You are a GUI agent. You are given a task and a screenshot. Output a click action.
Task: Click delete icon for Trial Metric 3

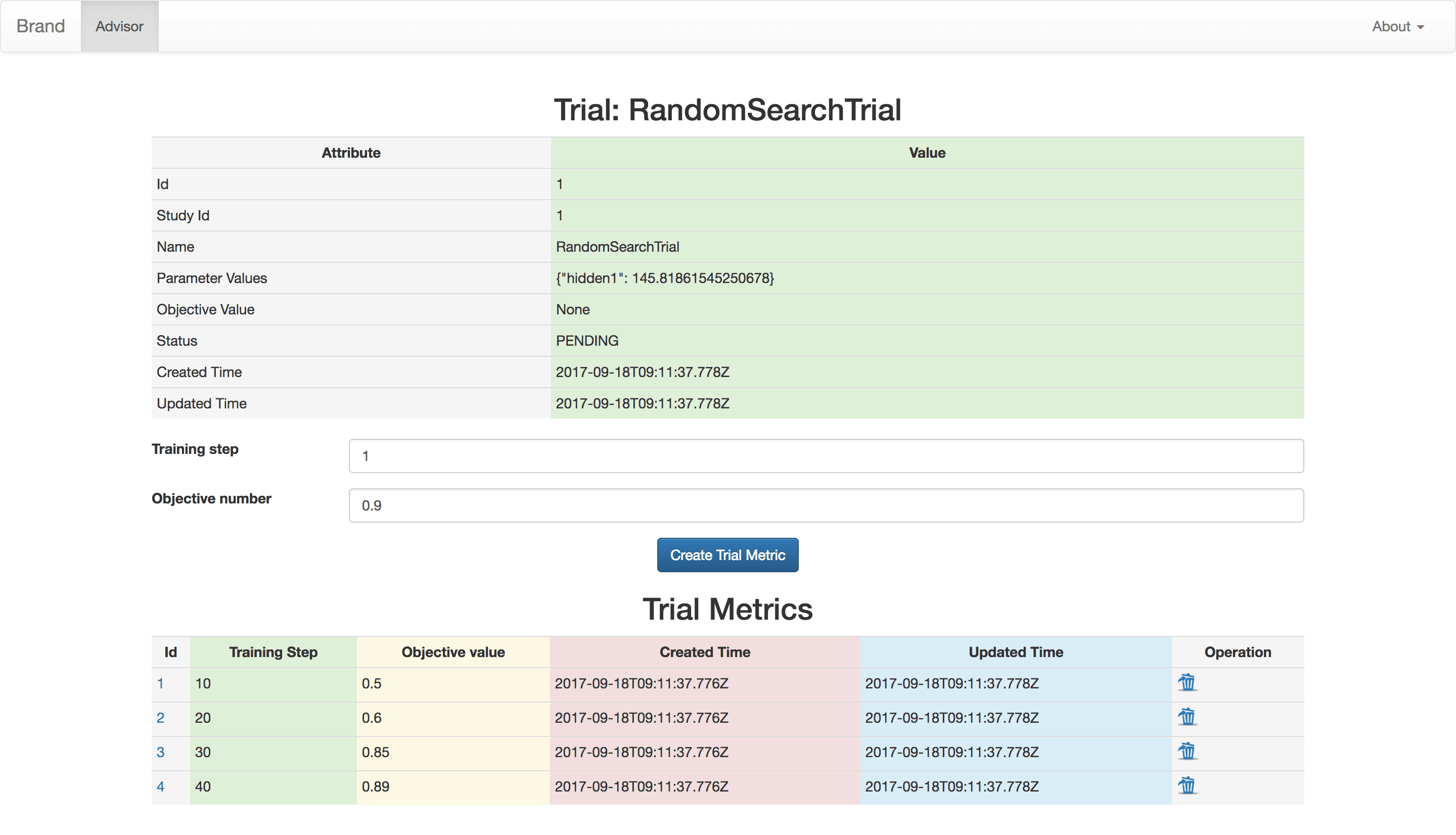coord(1187,751)
